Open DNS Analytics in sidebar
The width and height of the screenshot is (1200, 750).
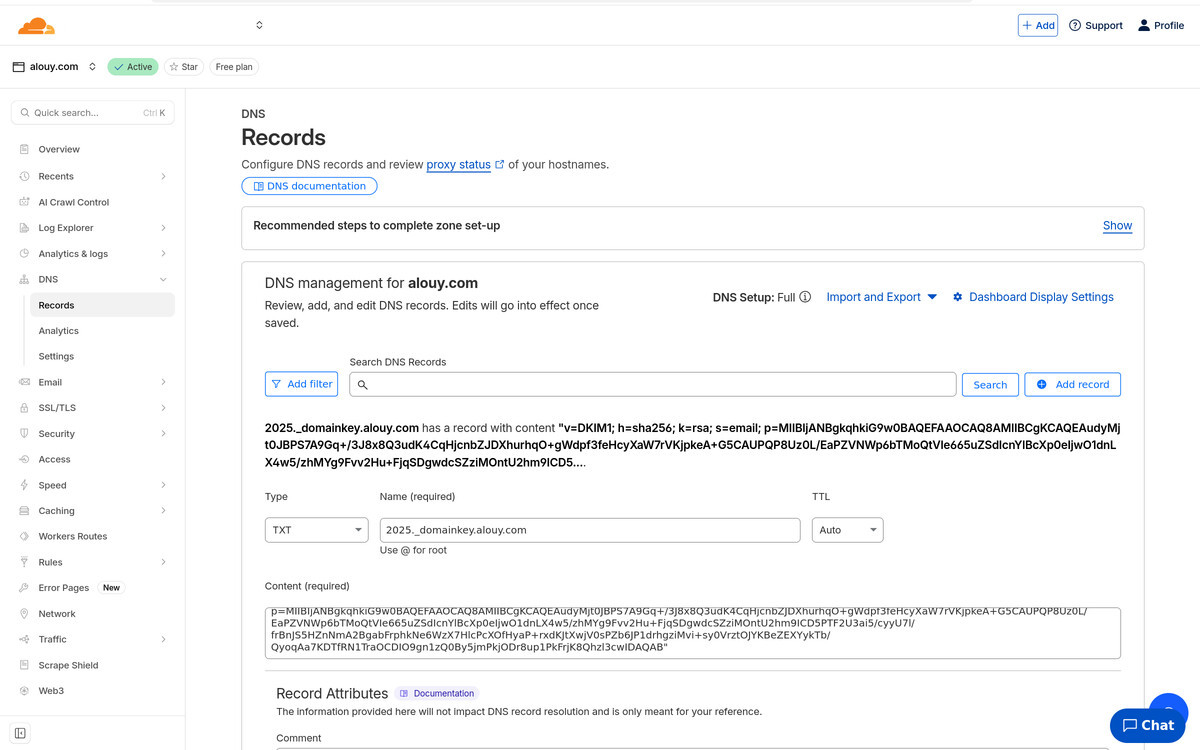(x=58, y=331)
